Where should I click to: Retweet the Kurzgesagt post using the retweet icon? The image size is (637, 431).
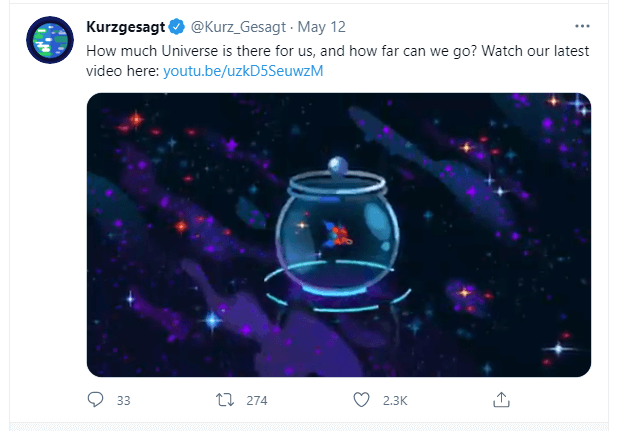coord(225,400)
